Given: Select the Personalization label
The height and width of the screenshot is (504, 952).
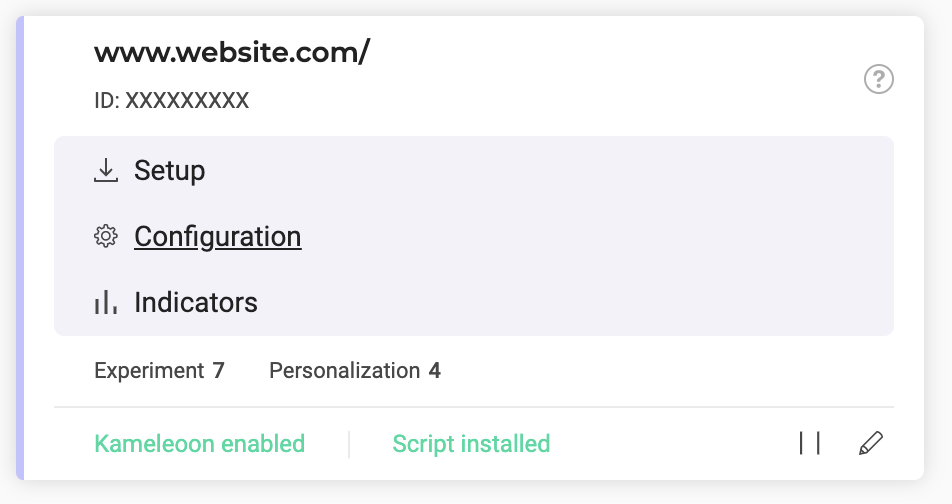Looking at the screenshot, I should (x=344, y=371).
